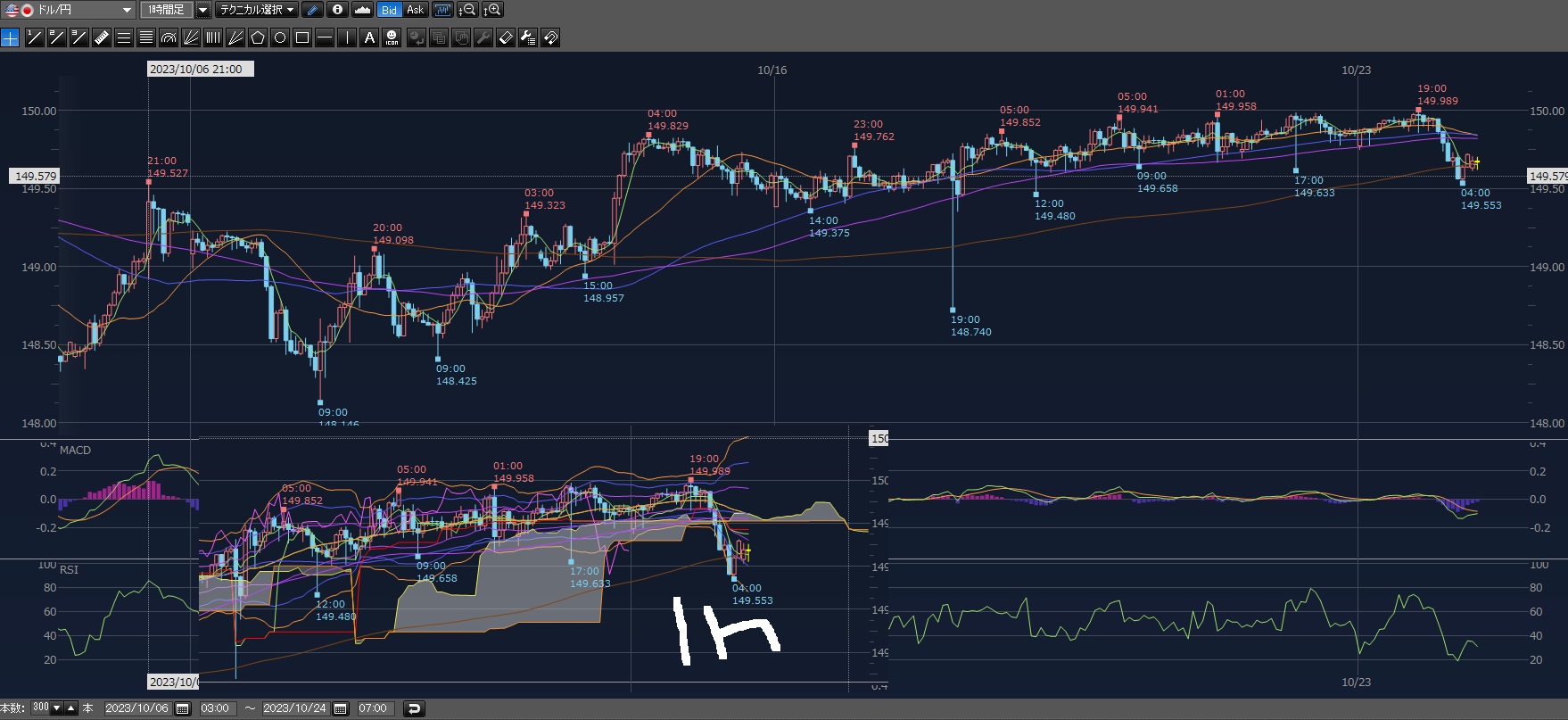The image size is (1568, 720).
Task: Select the crosshair cursor tool
Action: [x=10, y=37]
